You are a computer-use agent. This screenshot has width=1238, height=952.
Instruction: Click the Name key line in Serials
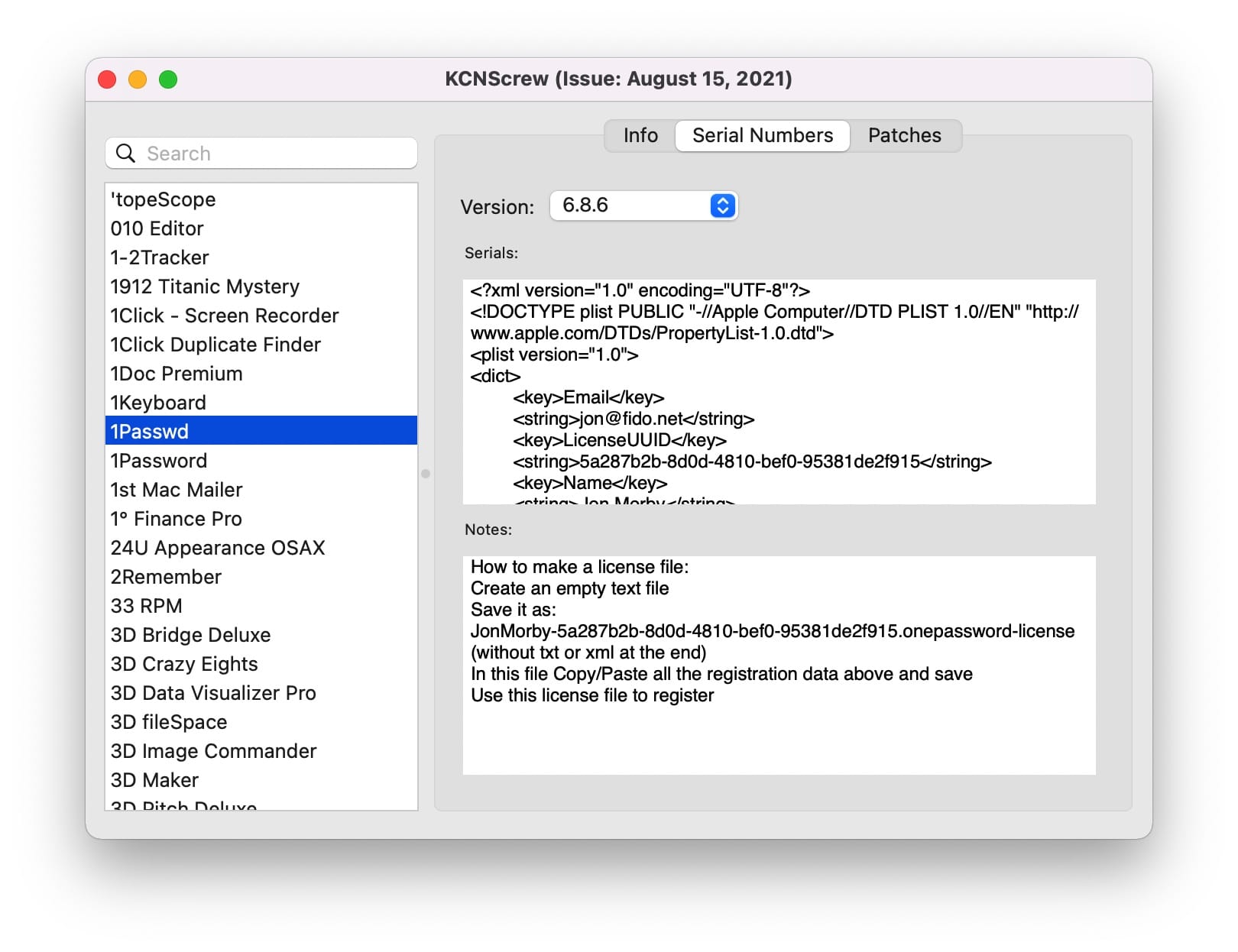[x=590, y=483]
